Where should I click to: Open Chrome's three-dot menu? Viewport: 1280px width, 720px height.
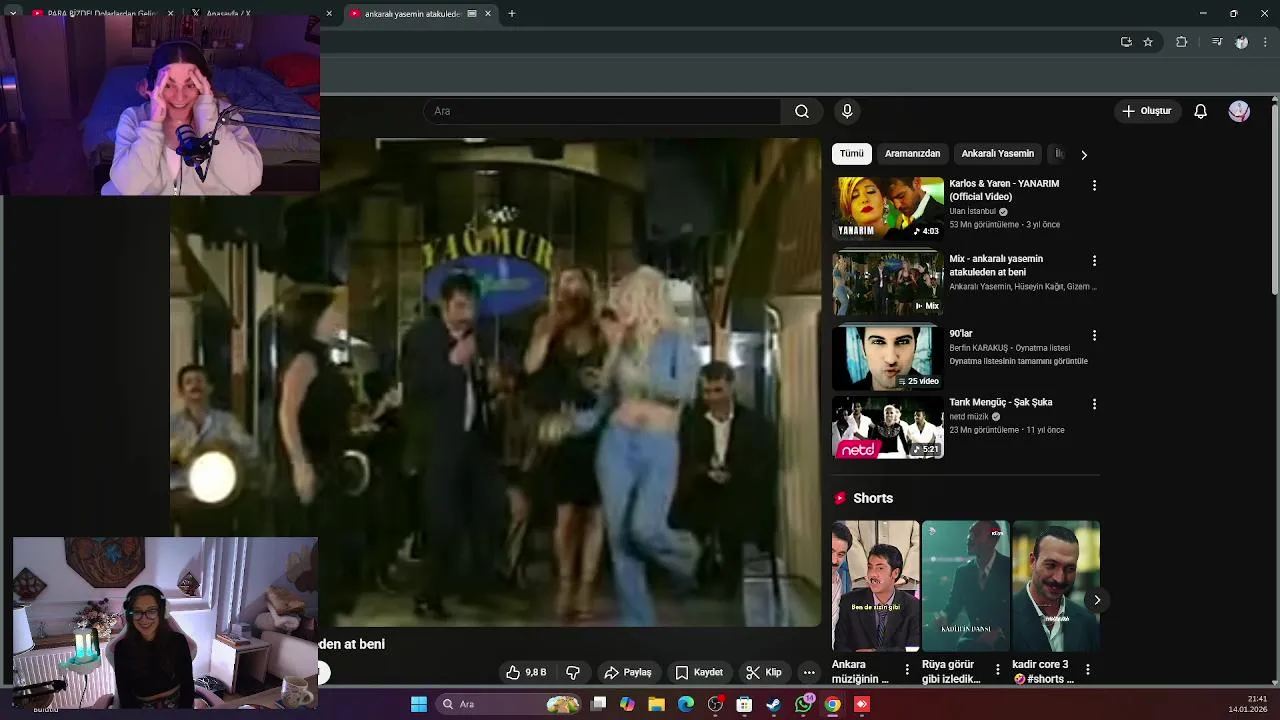click(1266, 42)
